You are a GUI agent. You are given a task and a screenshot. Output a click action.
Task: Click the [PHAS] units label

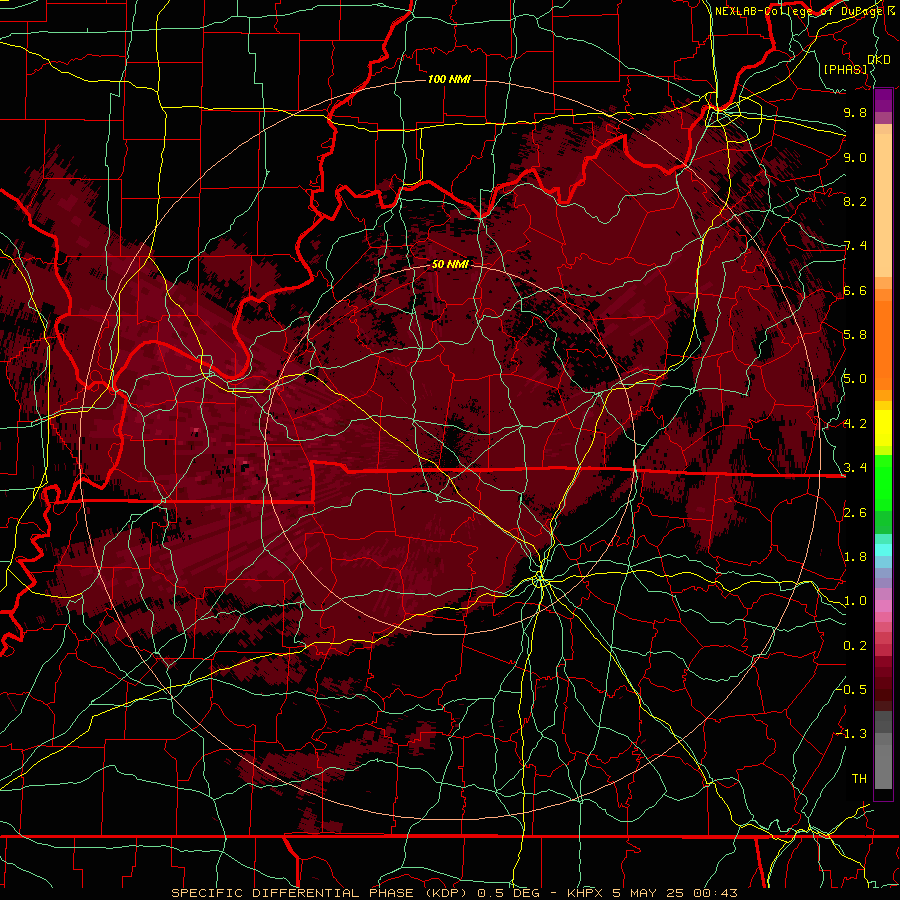(x=845, y=69)
